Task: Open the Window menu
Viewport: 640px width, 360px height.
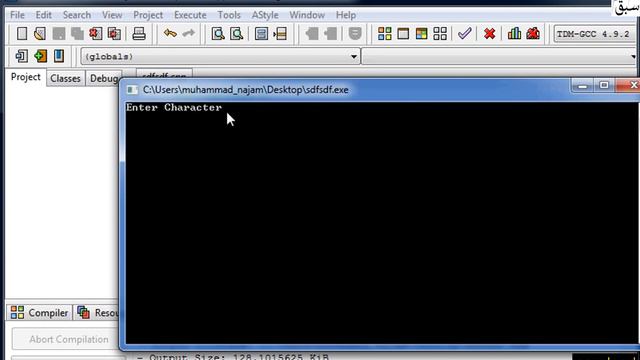Action: tap(307, 15)
